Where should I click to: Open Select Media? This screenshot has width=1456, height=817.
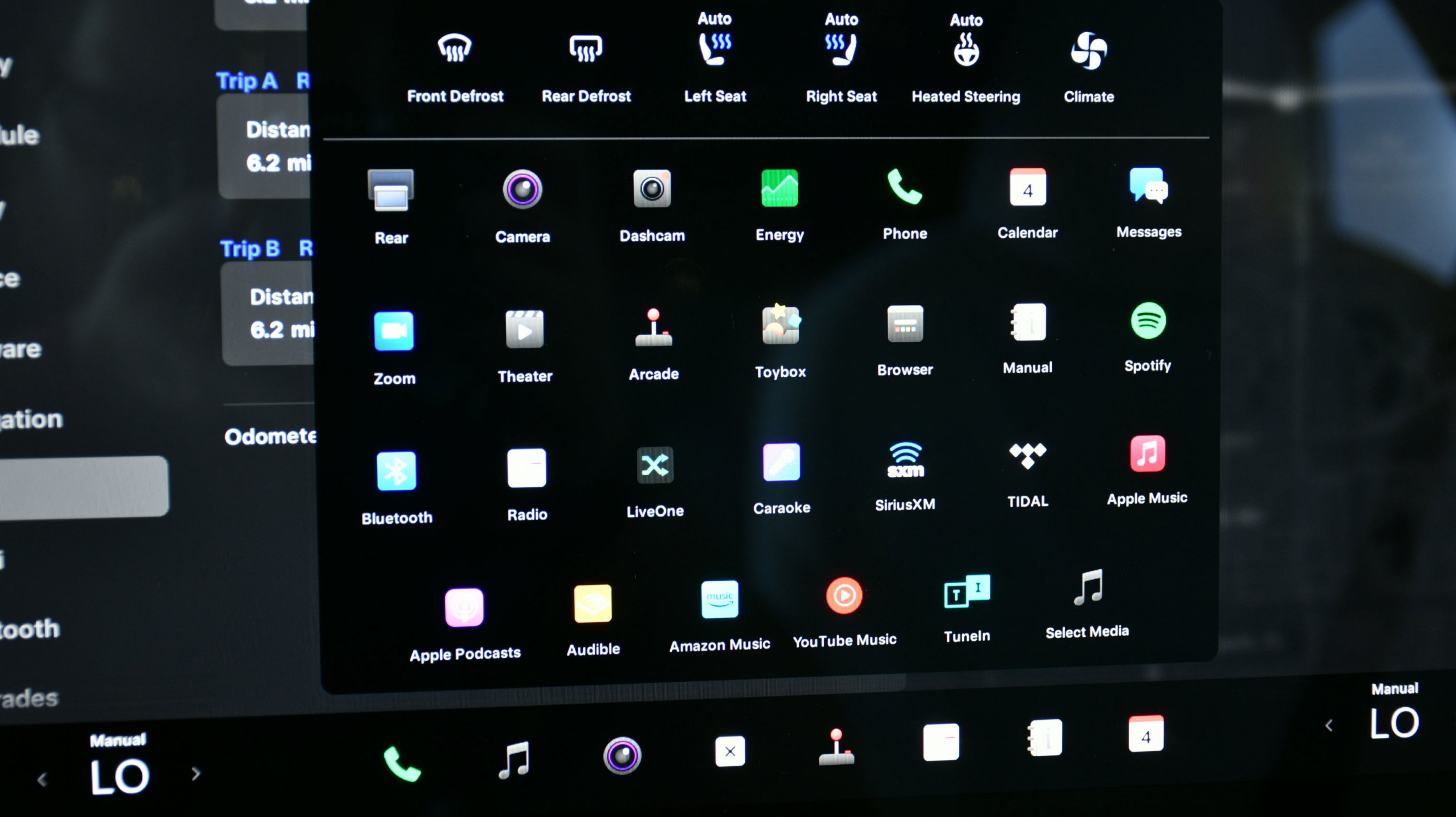[x=1088, y=604]
